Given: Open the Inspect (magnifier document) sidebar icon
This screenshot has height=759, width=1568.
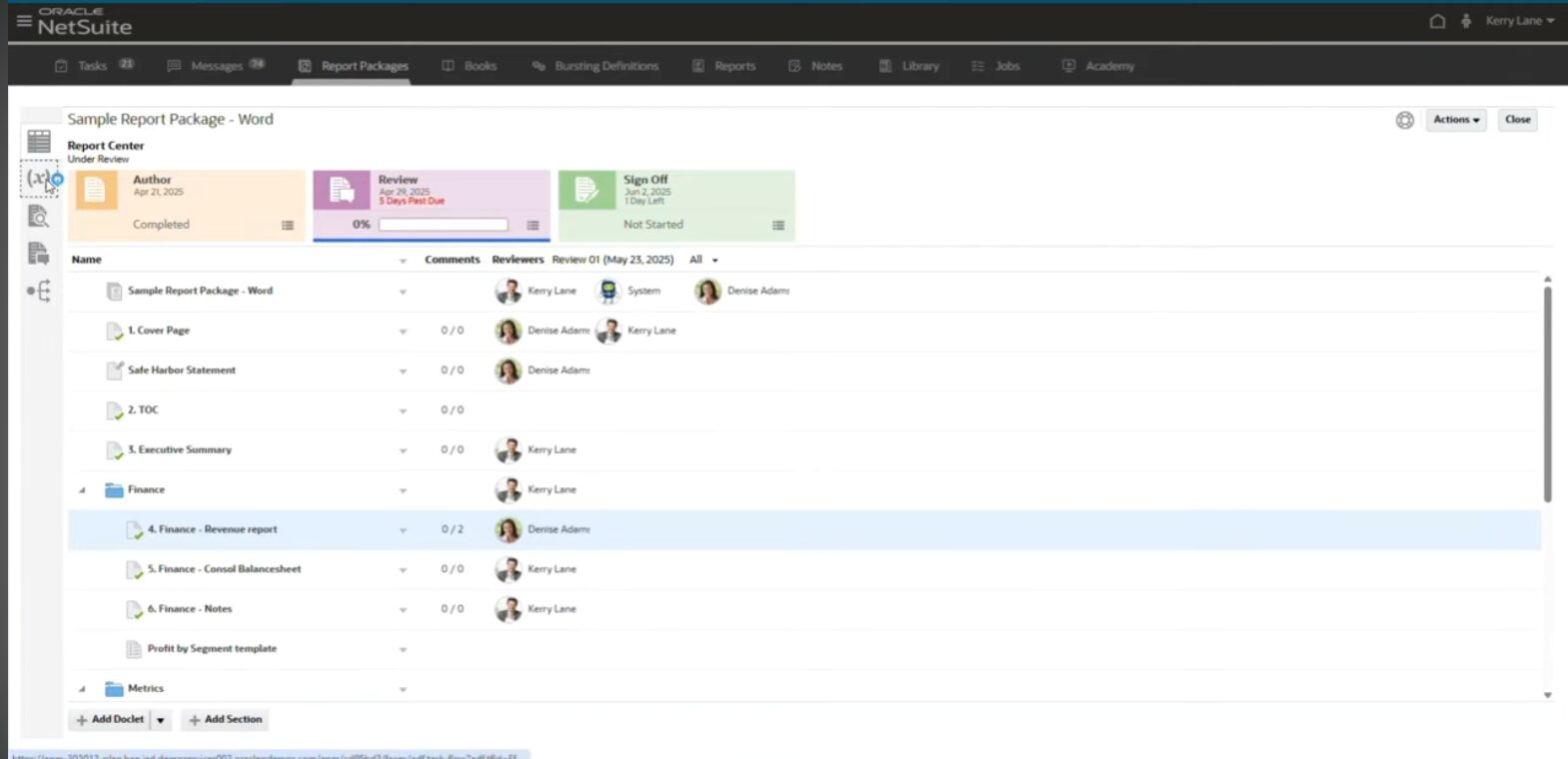Looking at the screenshot, I should click(x=39, y=217).
